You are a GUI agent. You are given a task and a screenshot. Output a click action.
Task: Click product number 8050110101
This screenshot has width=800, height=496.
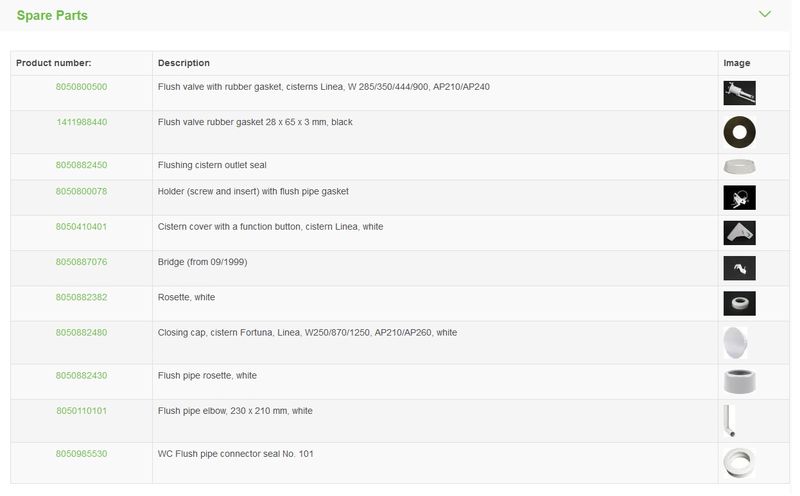coord(81,410)
